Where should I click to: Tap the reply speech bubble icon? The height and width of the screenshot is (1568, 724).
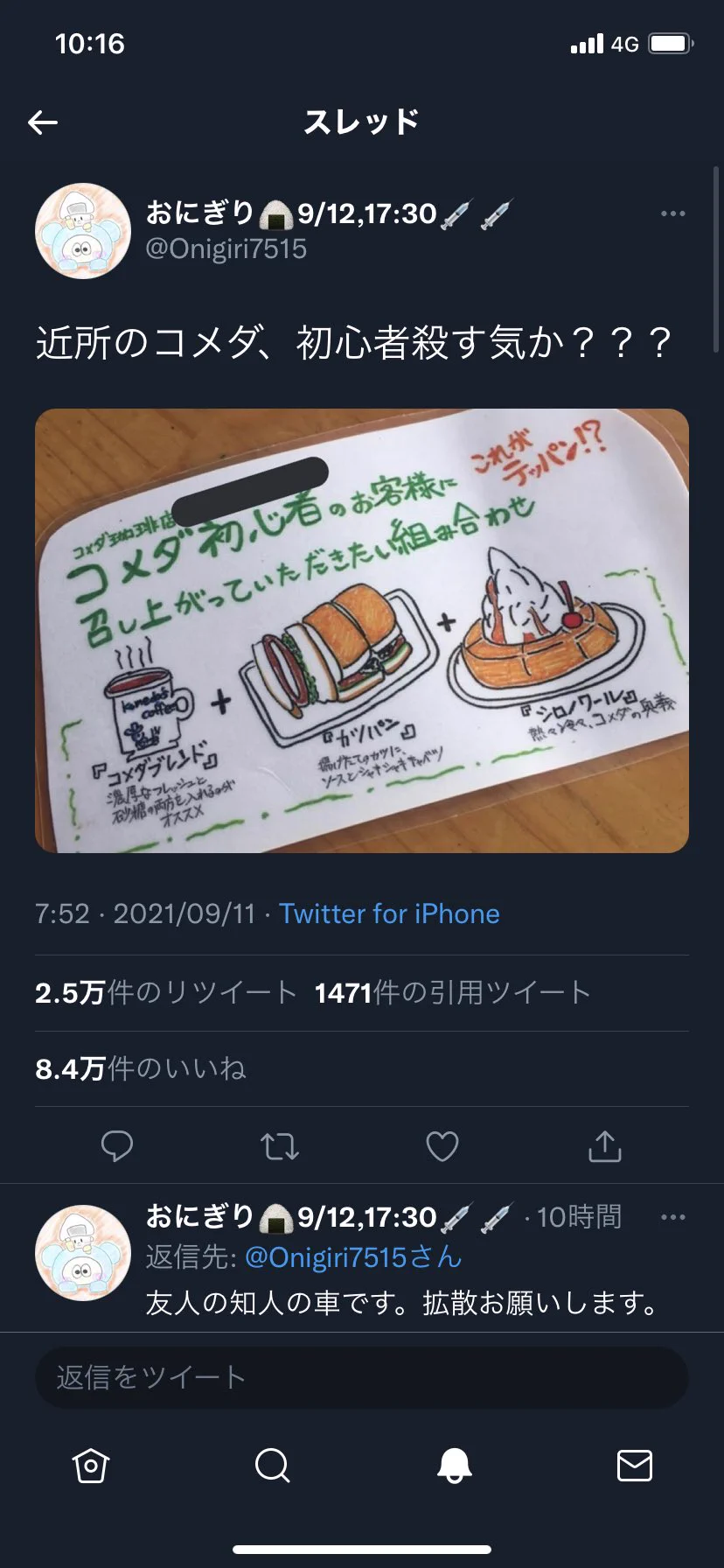click(117, 1146)
